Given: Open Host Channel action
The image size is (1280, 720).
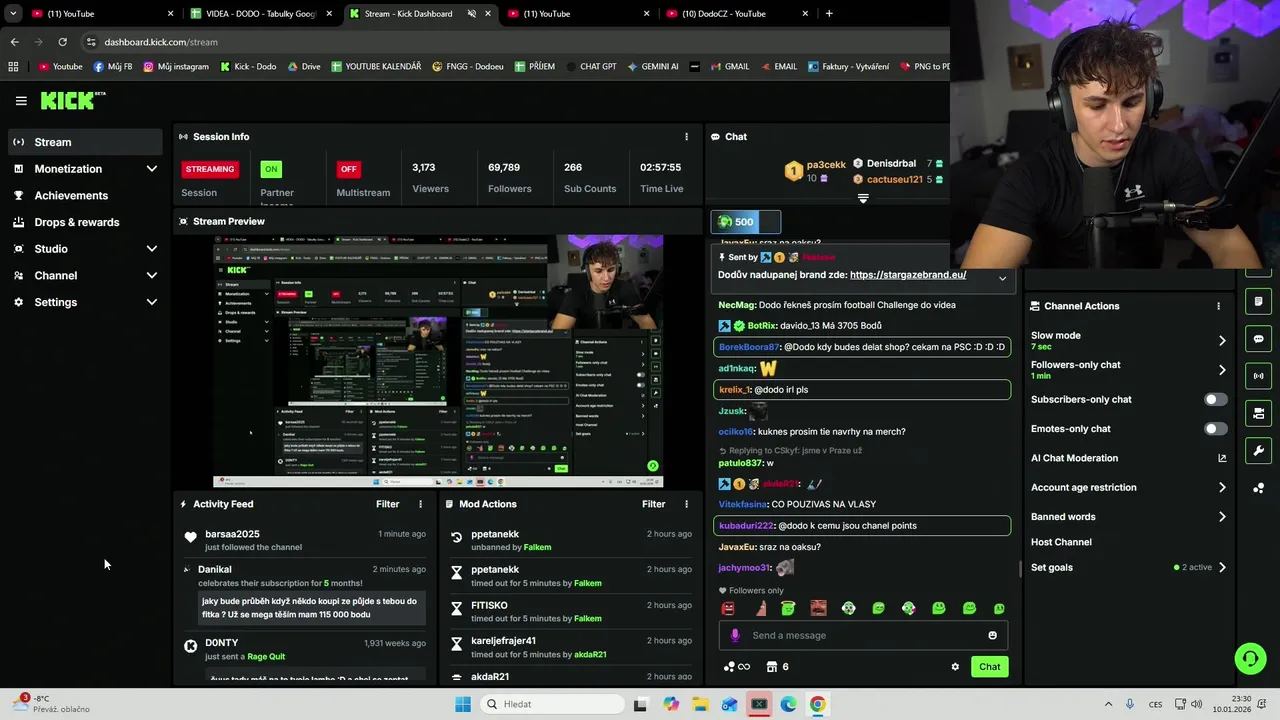Looking at the screenshot, I should (x=1061, y=542).
